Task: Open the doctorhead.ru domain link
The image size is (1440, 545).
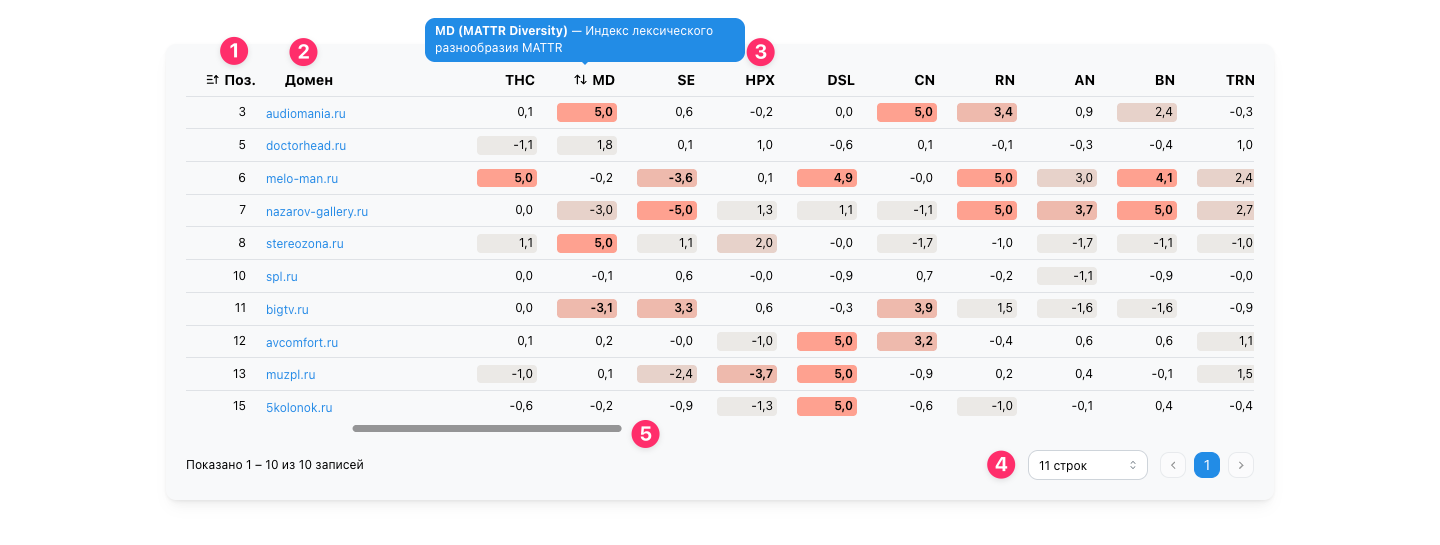Action: (x=306, y=145)
